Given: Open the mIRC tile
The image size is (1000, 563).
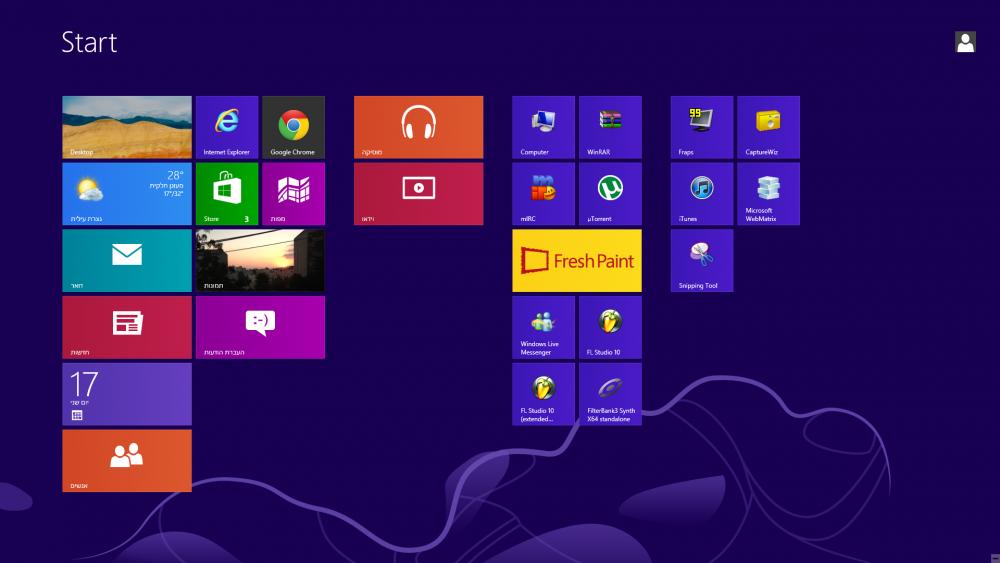Looking at the screenshot, I should [543, 194].
